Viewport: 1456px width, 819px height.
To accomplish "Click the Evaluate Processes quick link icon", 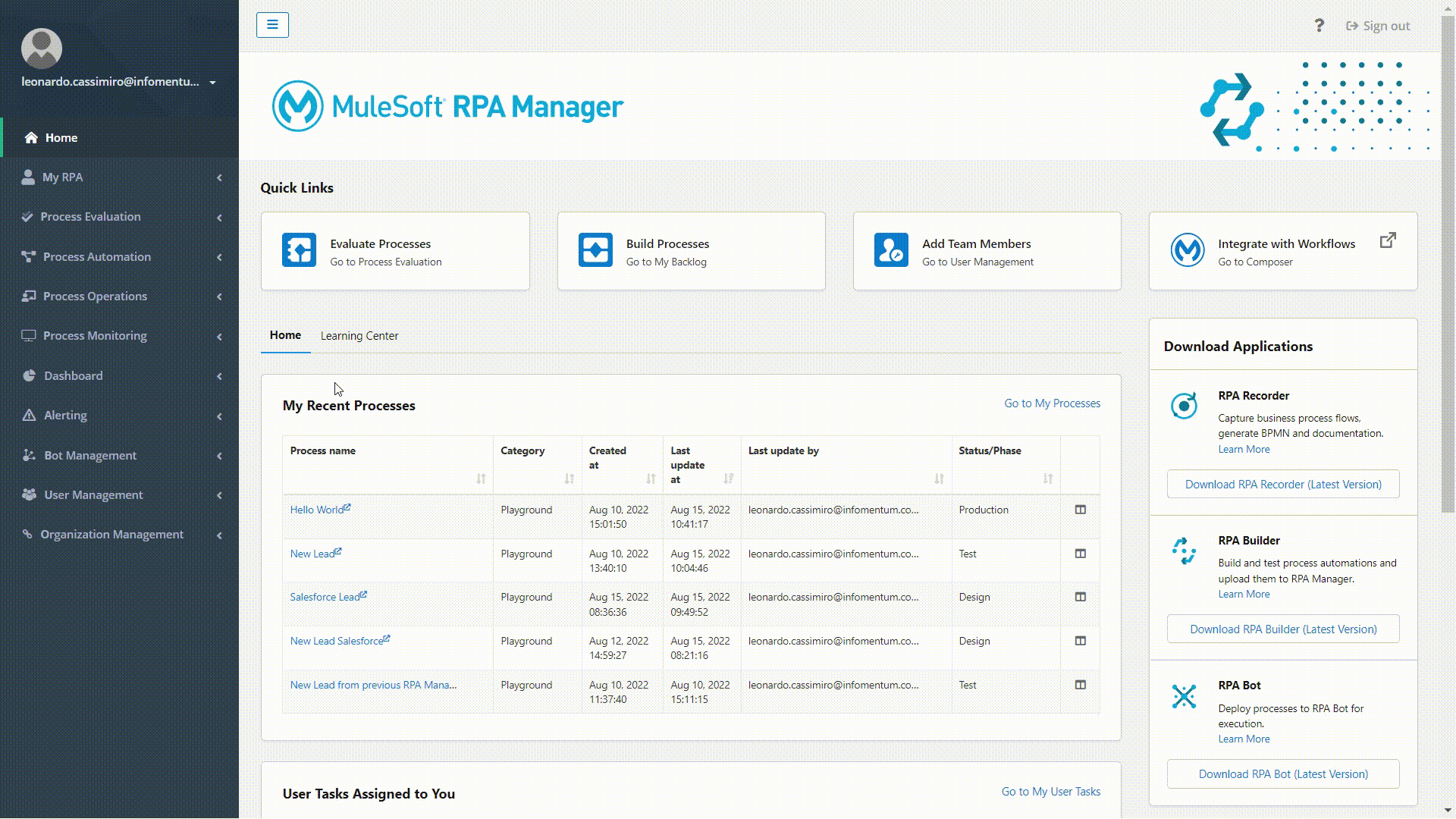I will 298,249.
